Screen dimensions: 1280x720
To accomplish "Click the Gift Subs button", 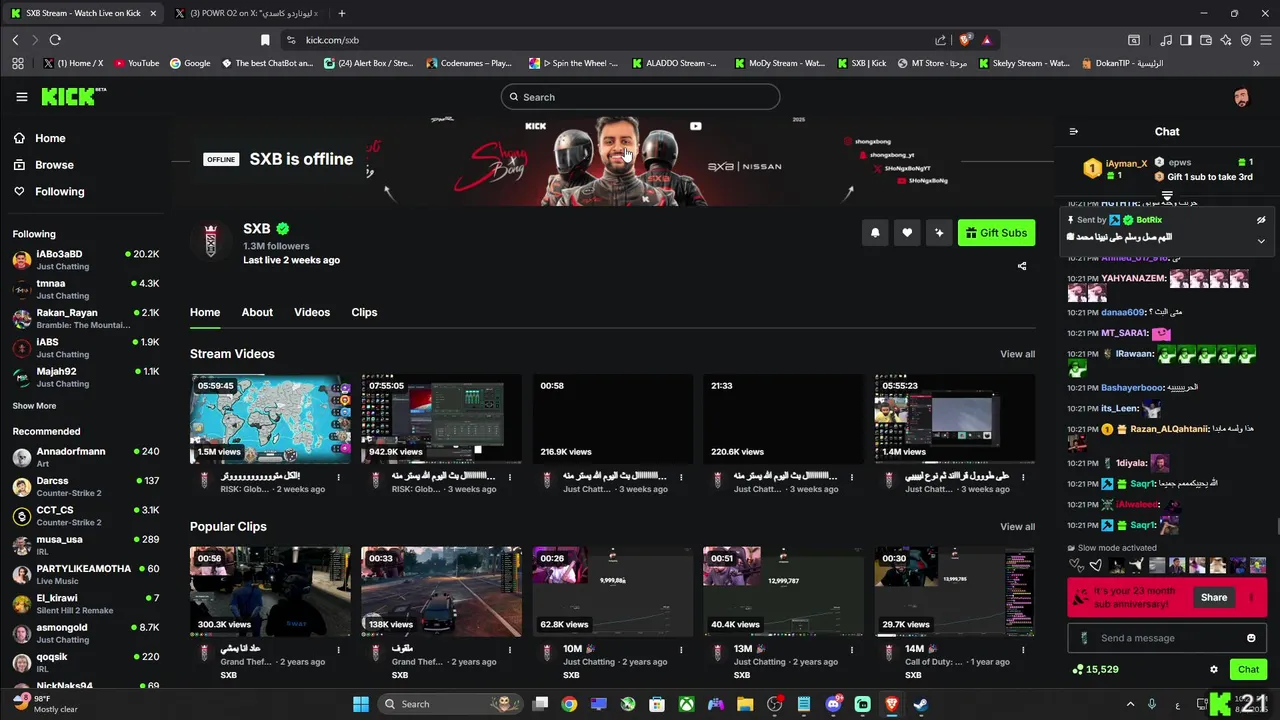I will tap(996, 233).
